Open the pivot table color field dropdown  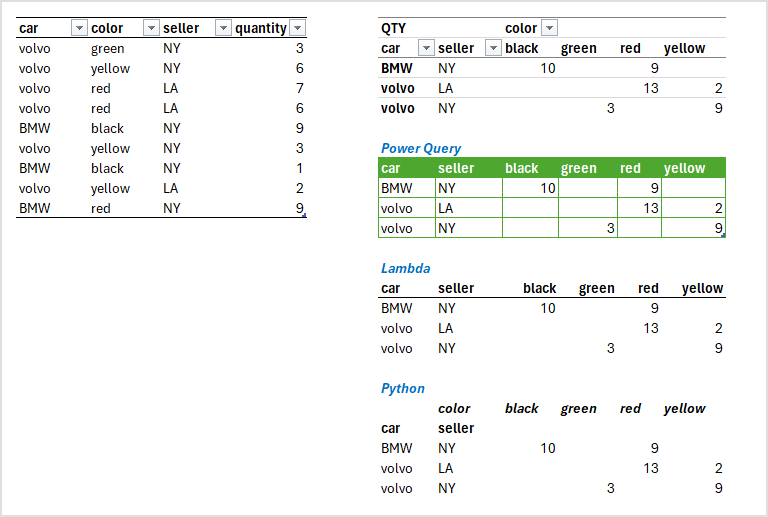pos(550,28)
